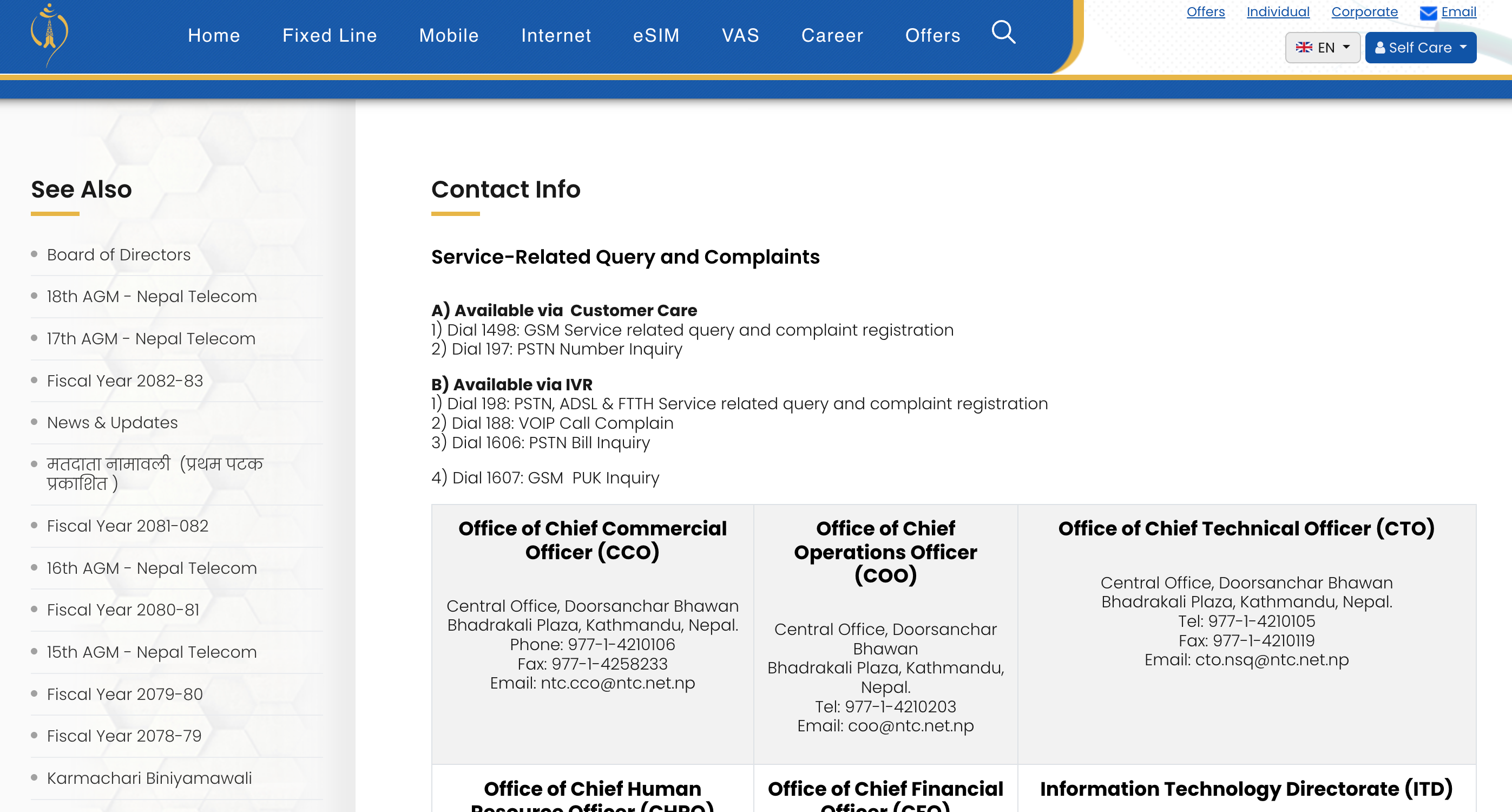Navigate to the Career menu
This screenshot has height=812, width=1512.
832,36
